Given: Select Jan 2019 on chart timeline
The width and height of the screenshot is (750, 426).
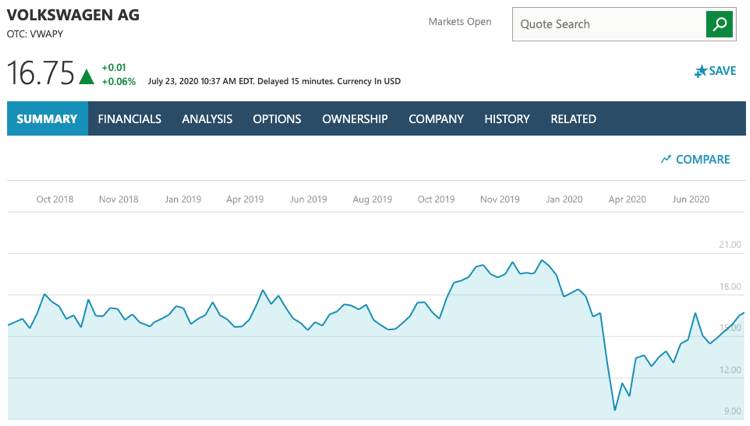Looking at the screenshot, I should click(x=183, y=199).
